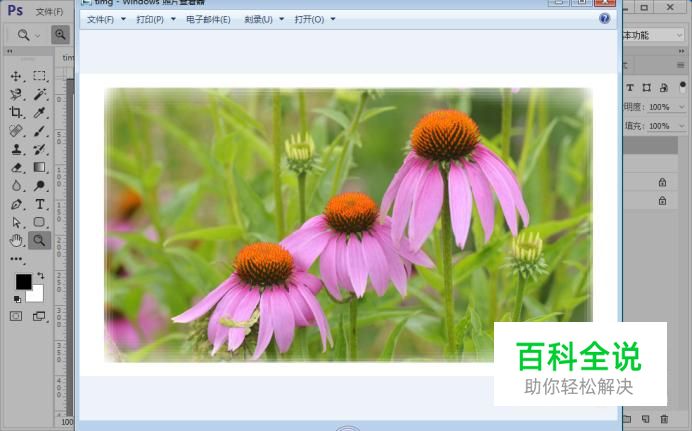
Task: Filter layers by type (T) icon
Action: pos(630,88)
